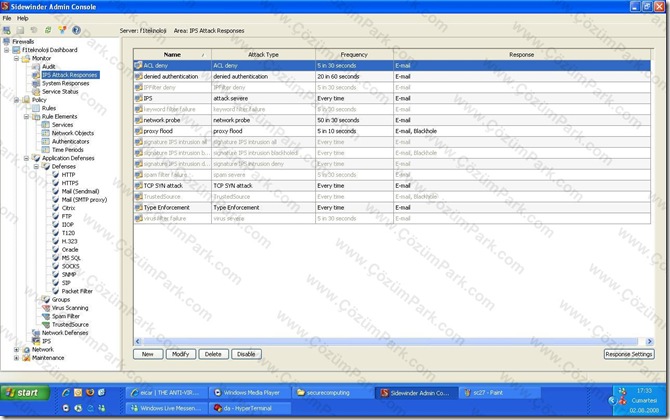Switch to sc27 - Paint taskbar button
The width and height of the screenshot is (670, 420).
(x=501, y=393)
